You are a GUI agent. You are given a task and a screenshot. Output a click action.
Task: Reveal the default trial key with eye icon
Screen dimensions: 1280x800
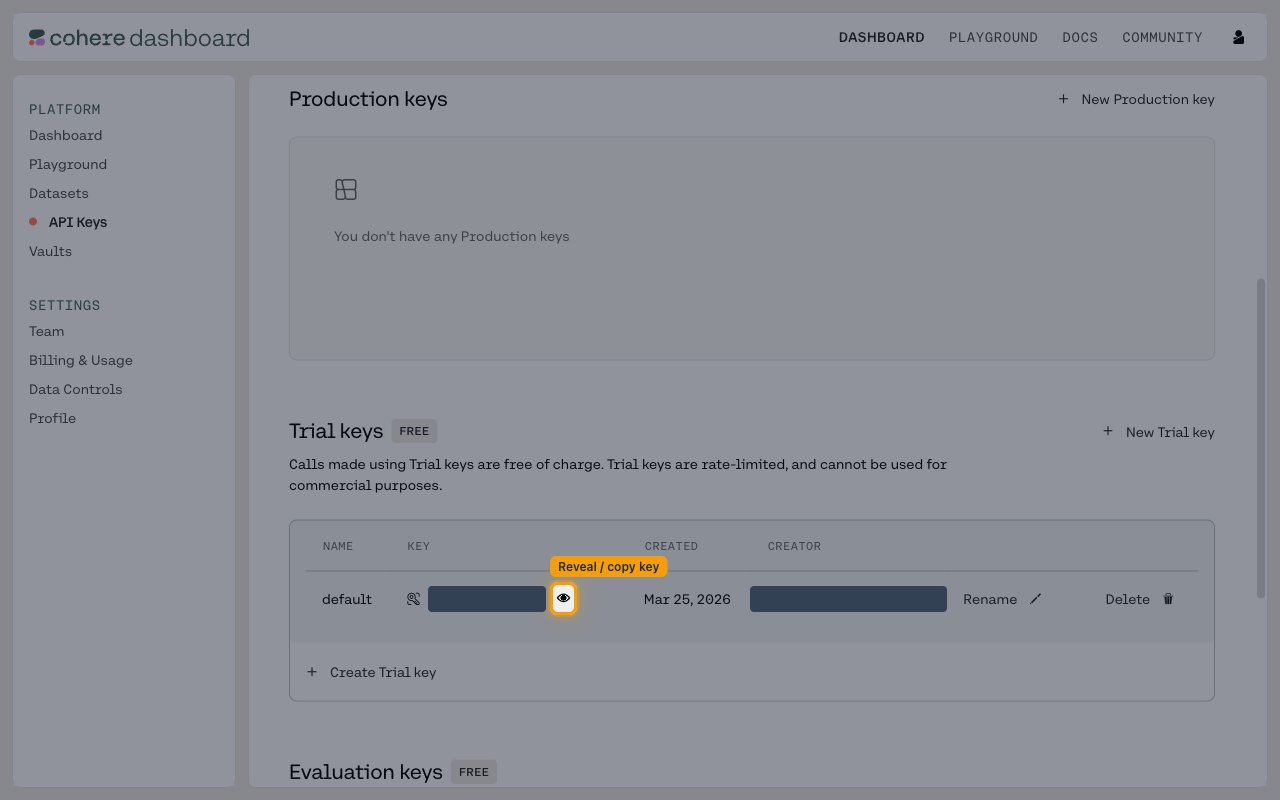[x=563, y=598]
